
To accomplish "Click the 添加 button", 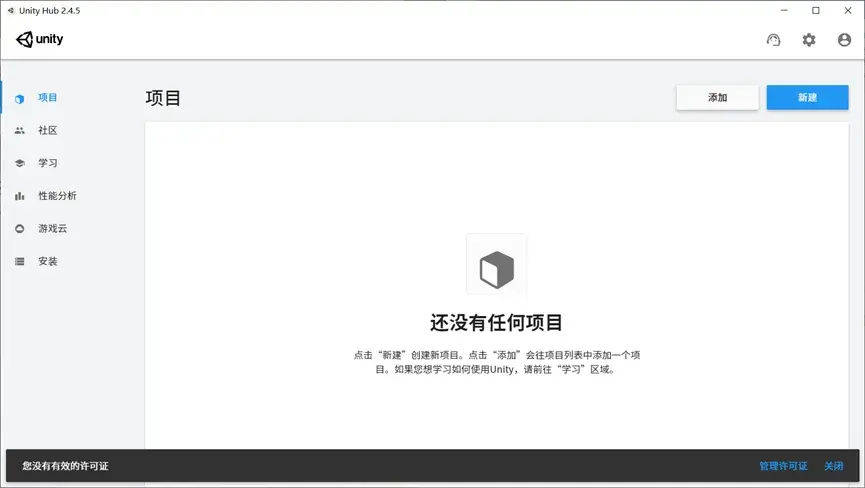I will pos(718,98).
